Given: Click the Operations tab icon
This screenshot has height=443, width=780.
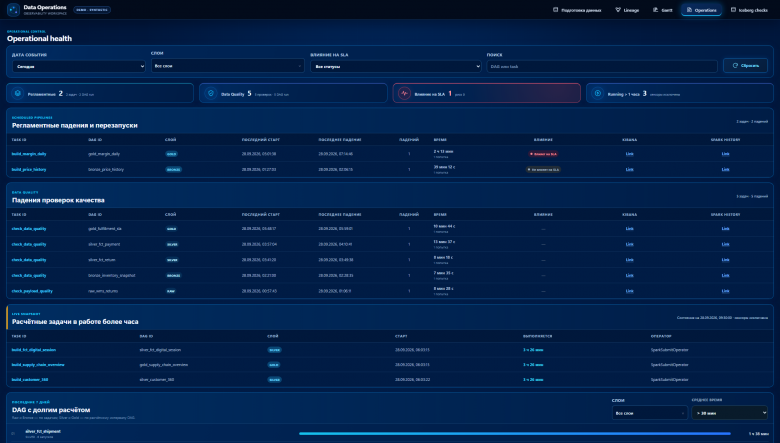Looking at the screenshot, I should coord(689,10).
